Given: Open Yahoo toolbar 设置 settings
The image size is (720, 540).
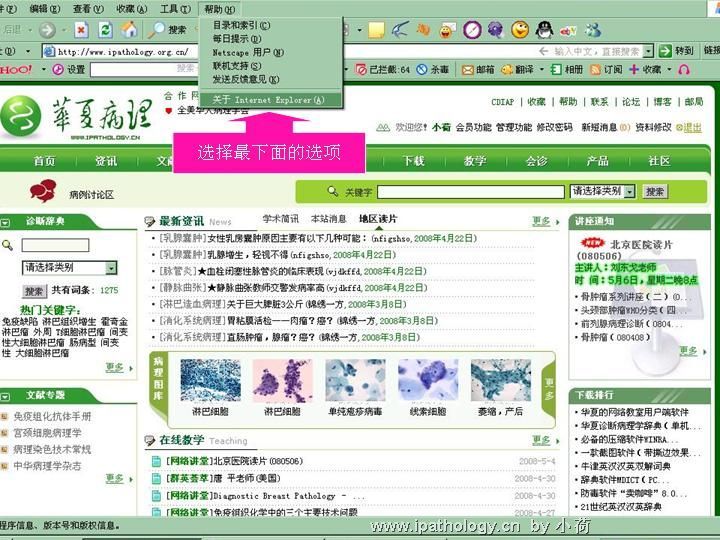Looking at the screenshot, I should pos(69,69).
